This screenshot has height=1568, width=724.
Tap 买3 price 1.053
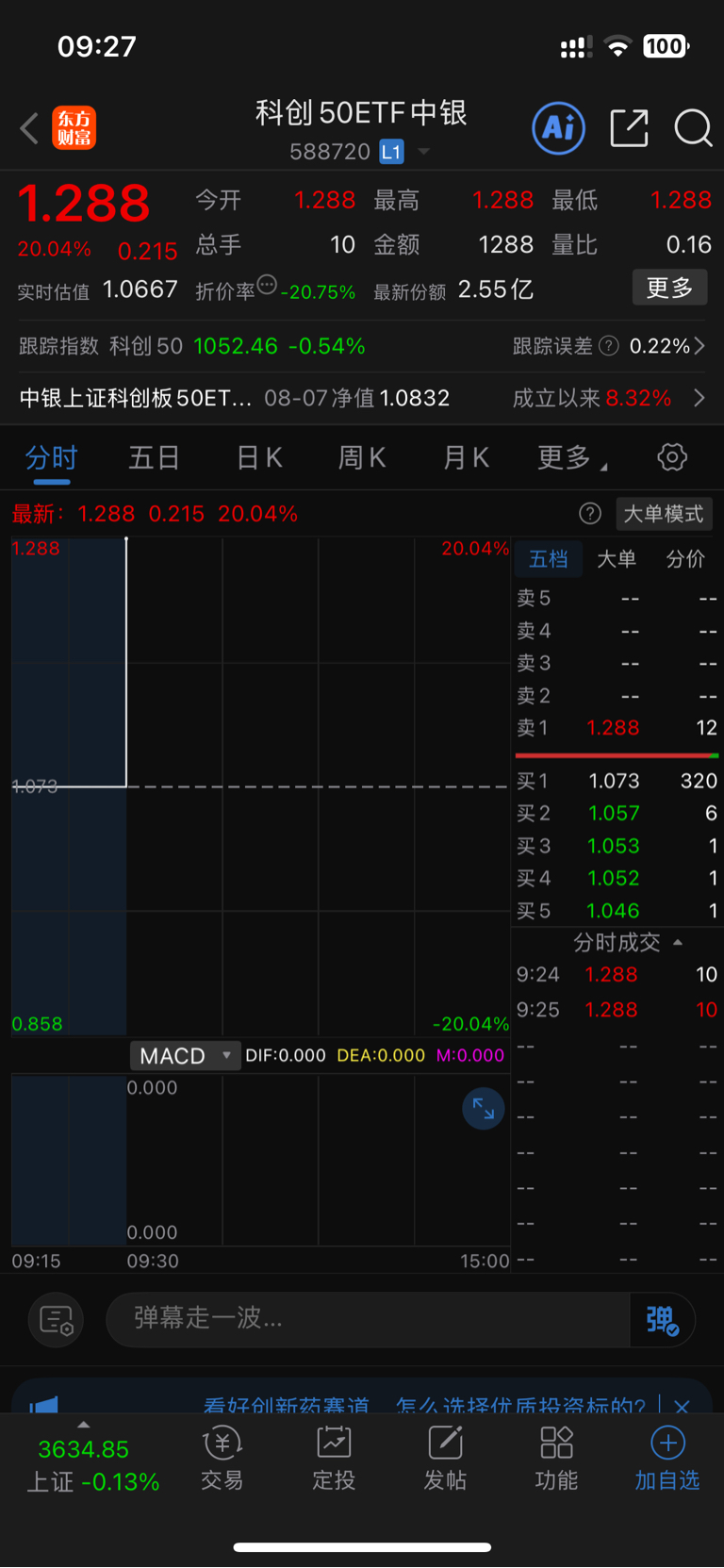[614, 846]
